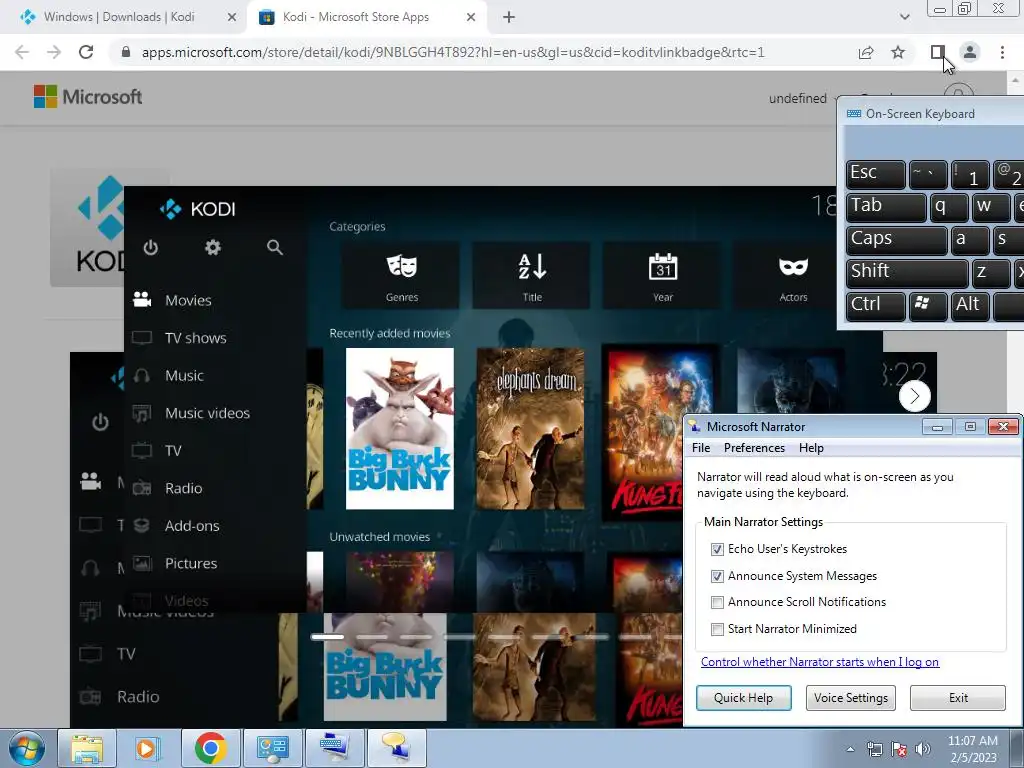Click the Quick Help button
The image size is (1024, 768).
[744, 697]
